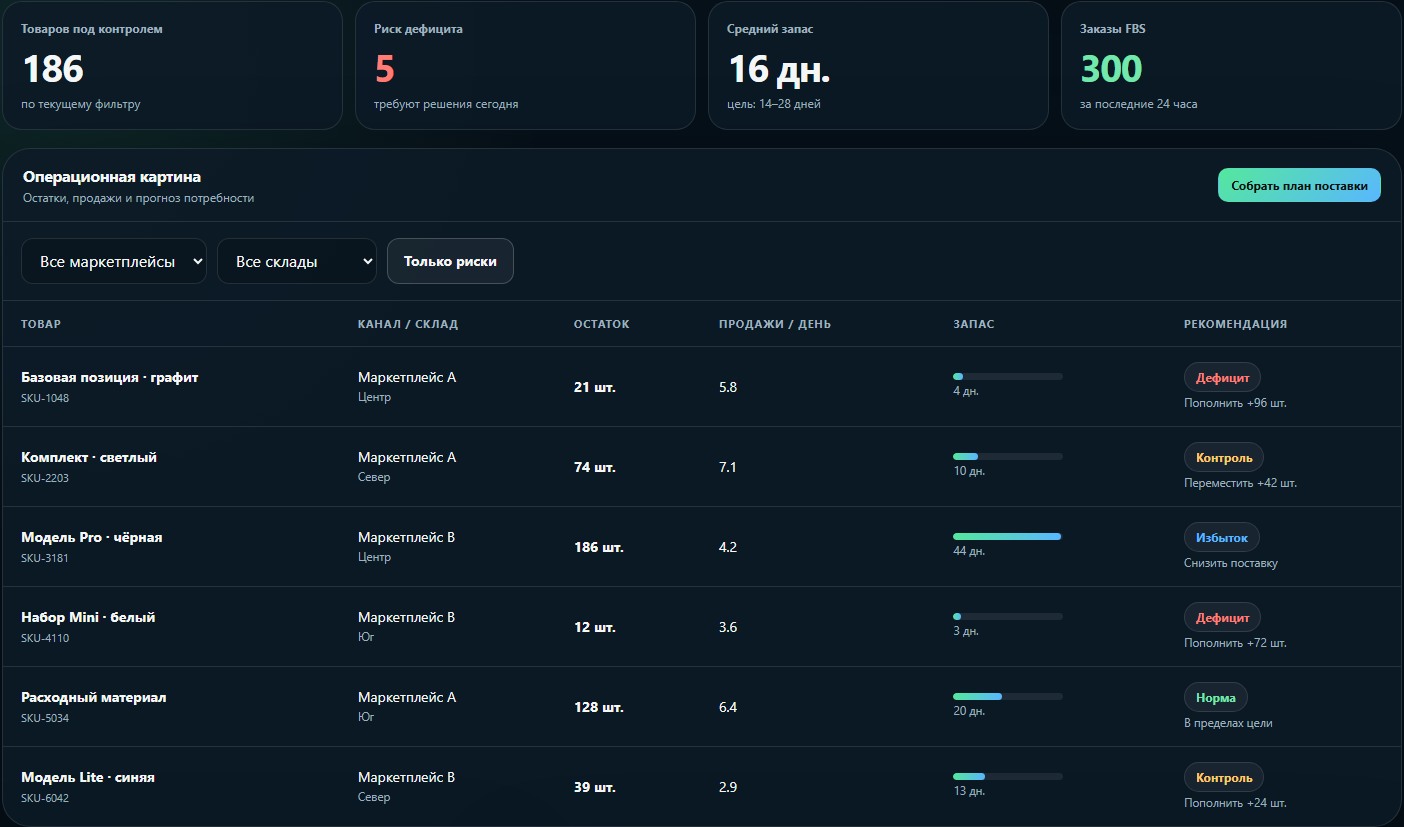Screen dimensions: 1404x827
Task: Open product «Модель Pro · чёрная»
Action: (x=91, y=537)
